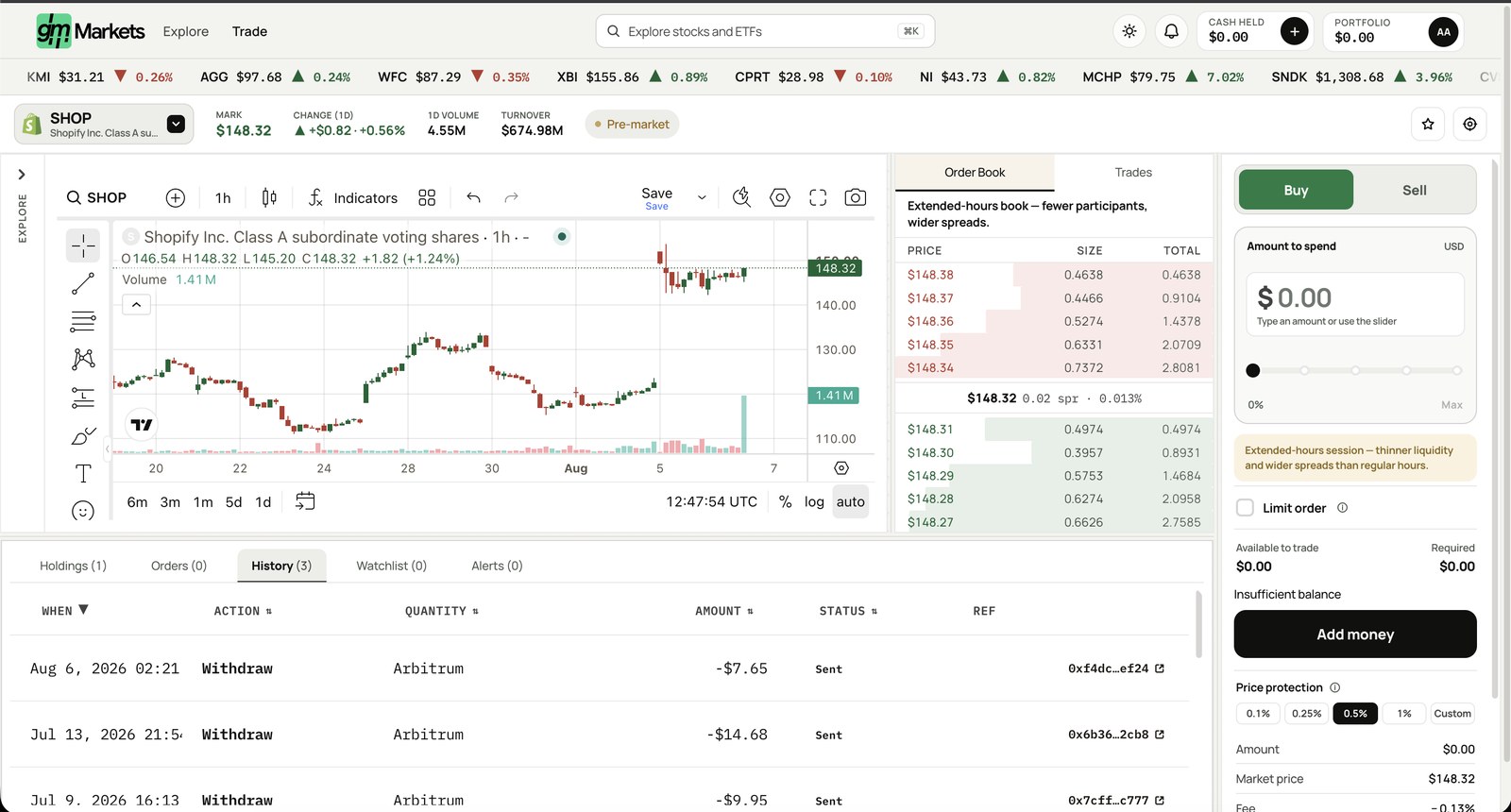Select 1% price protection
This screenshot has width=1511, height=812.
coord(1404,714)
